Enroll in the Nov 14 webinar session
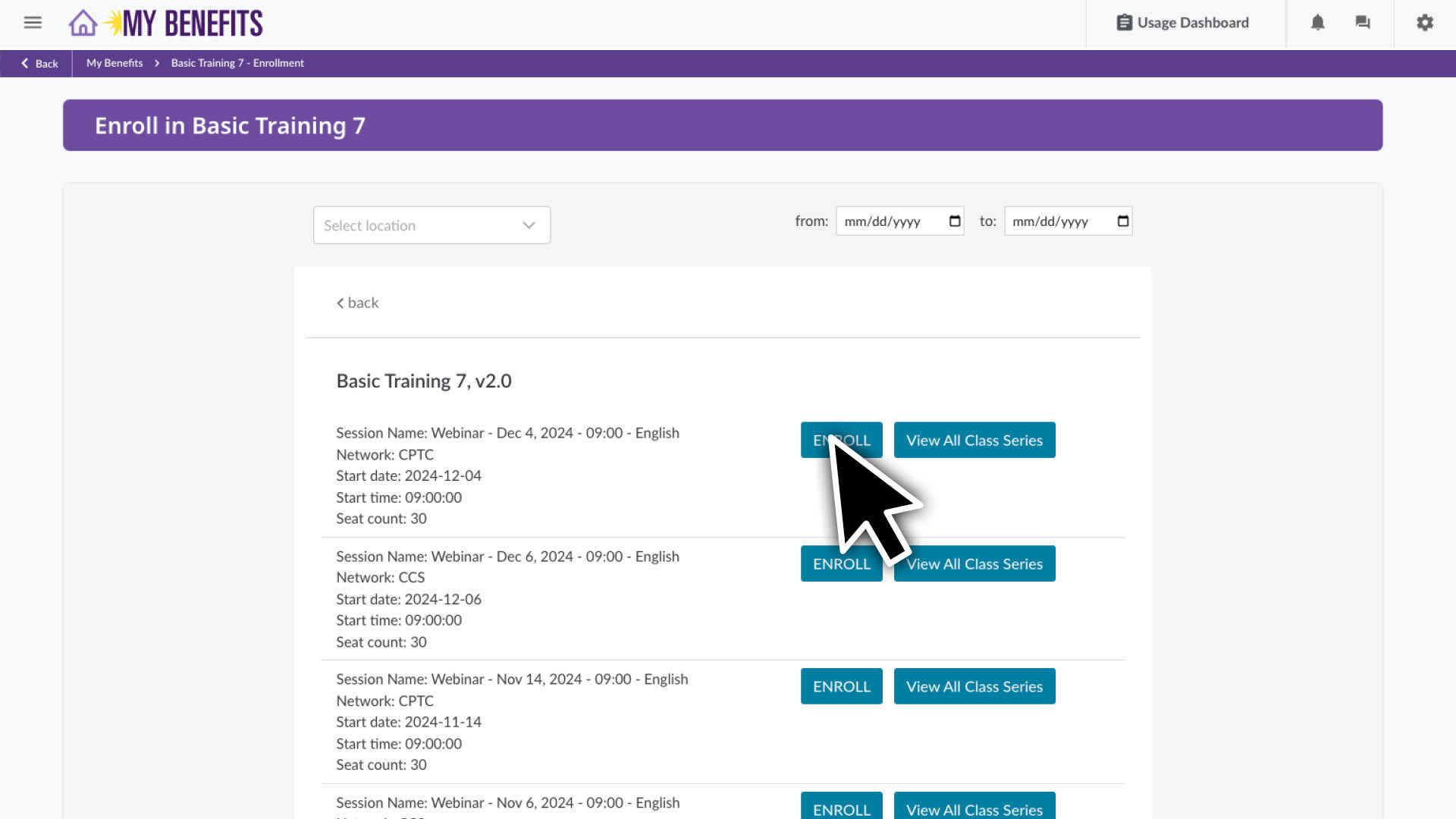This screenshot has height=819, width=1456. (841, 686)
